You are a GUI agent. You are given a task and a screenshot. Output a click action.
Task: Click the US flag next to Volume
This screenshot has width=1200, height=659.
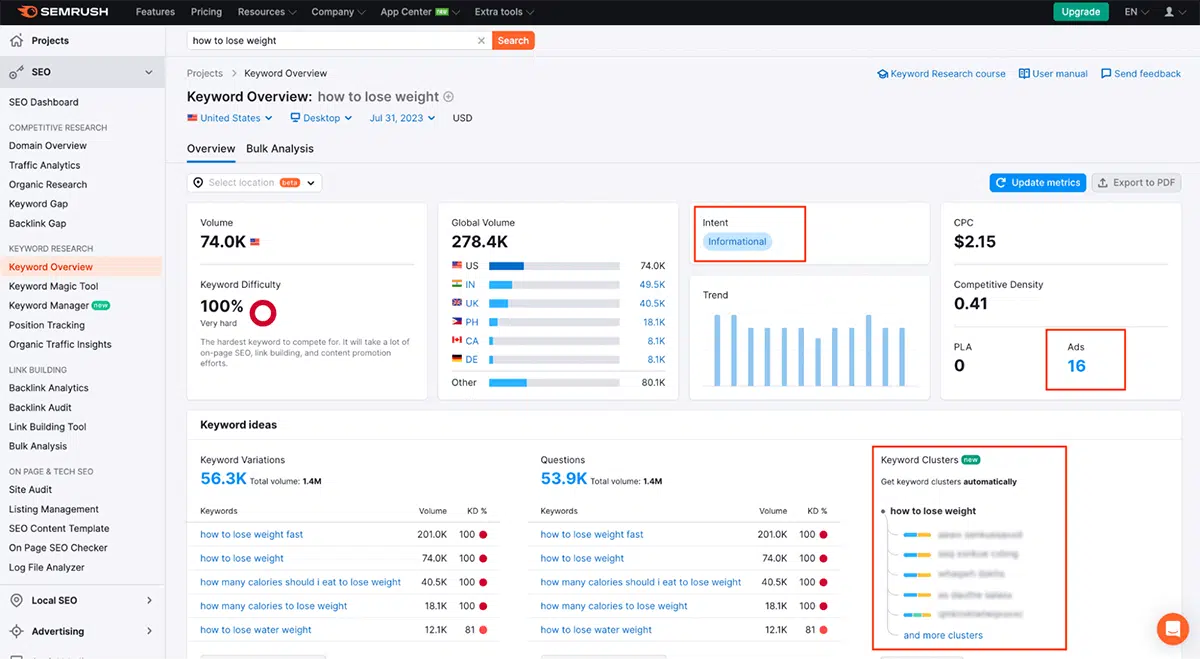pyautogui.click(x=255, y=241)
